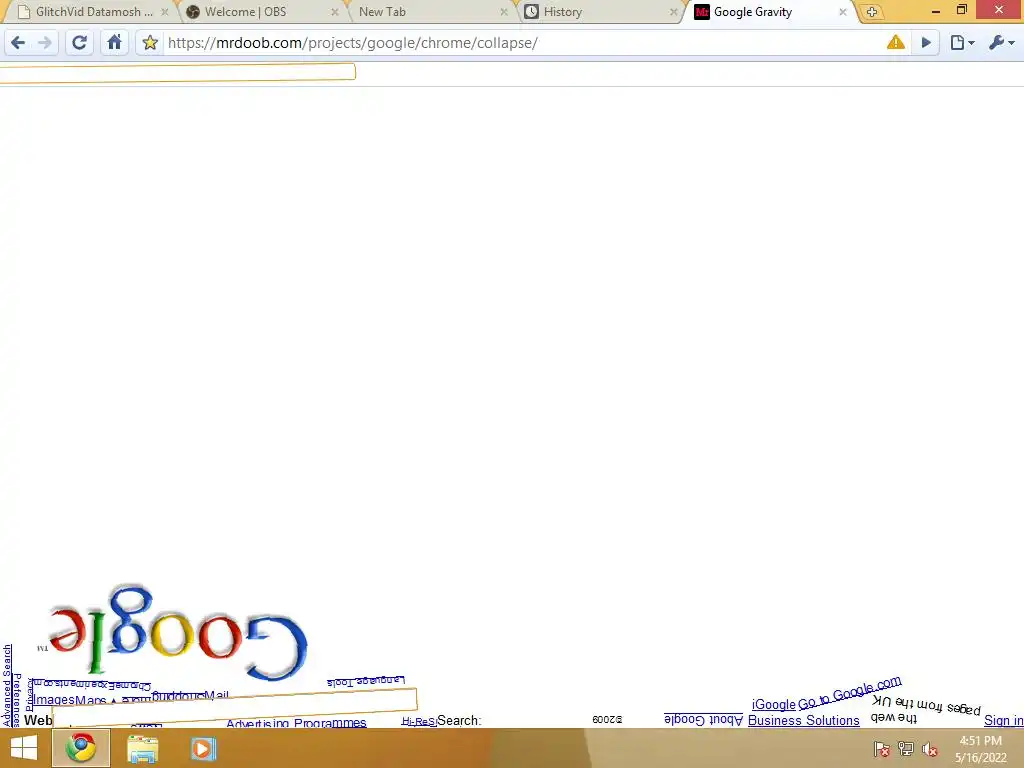
Task: Open the Images link
Action: pos(54,700)
